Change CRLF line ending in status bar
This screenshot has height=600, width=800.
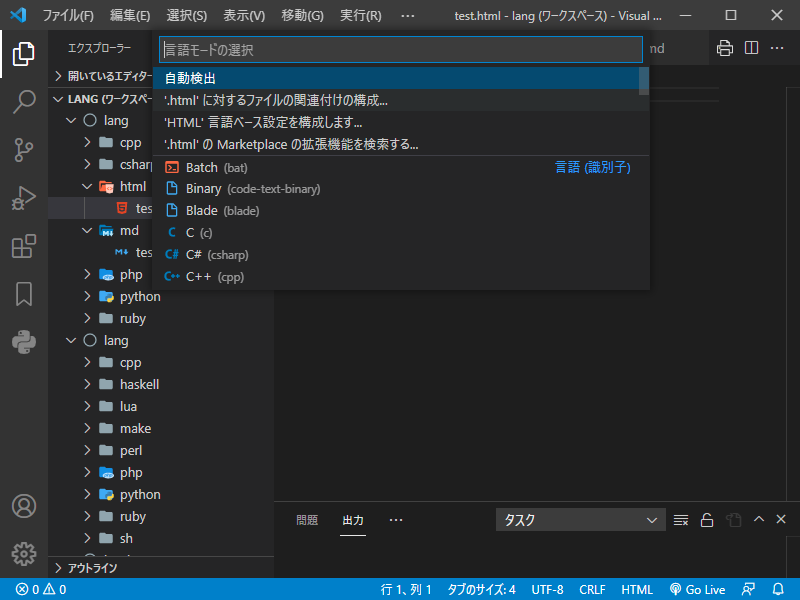[x=592, y=589]
